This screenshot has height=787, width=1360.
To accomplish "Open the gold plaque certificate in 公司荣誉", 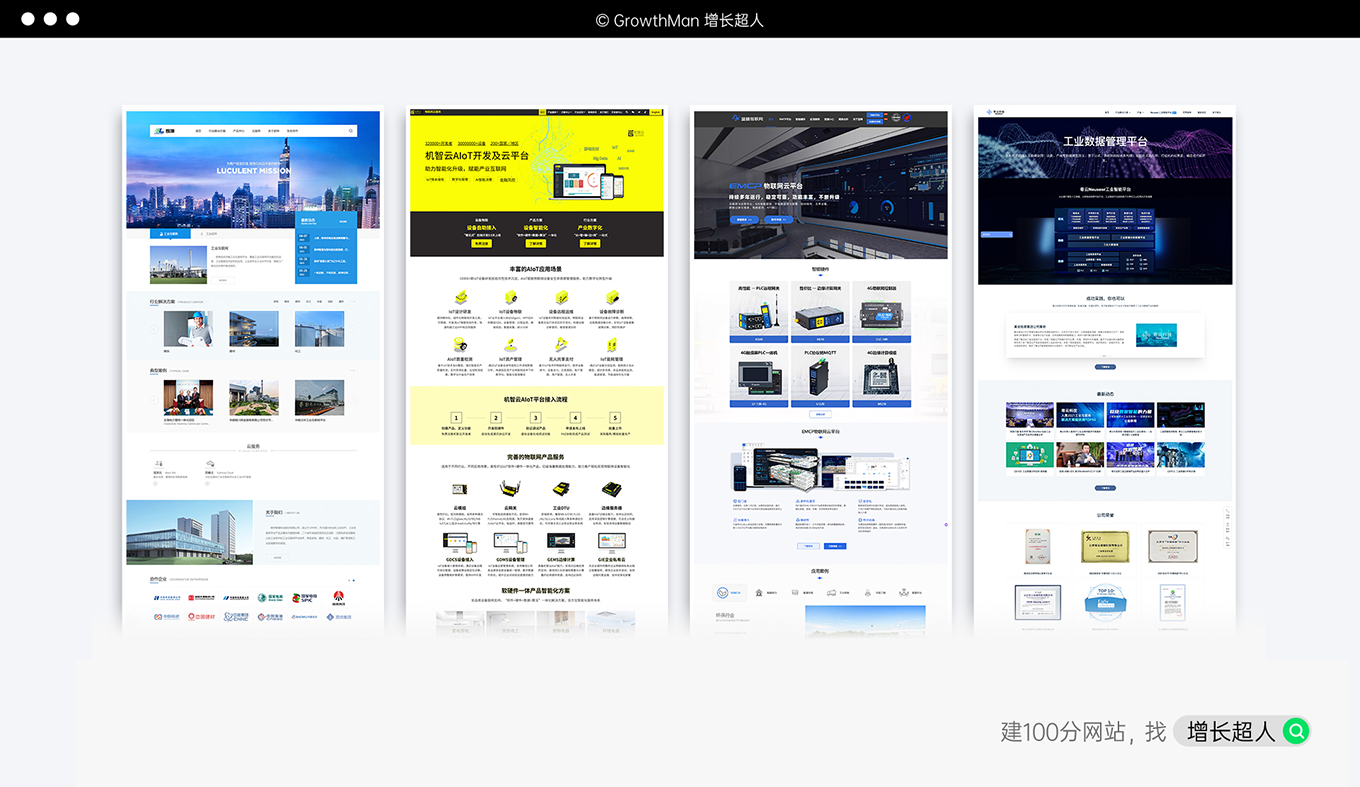I will pyautogui.click(x=1105, y=547).
